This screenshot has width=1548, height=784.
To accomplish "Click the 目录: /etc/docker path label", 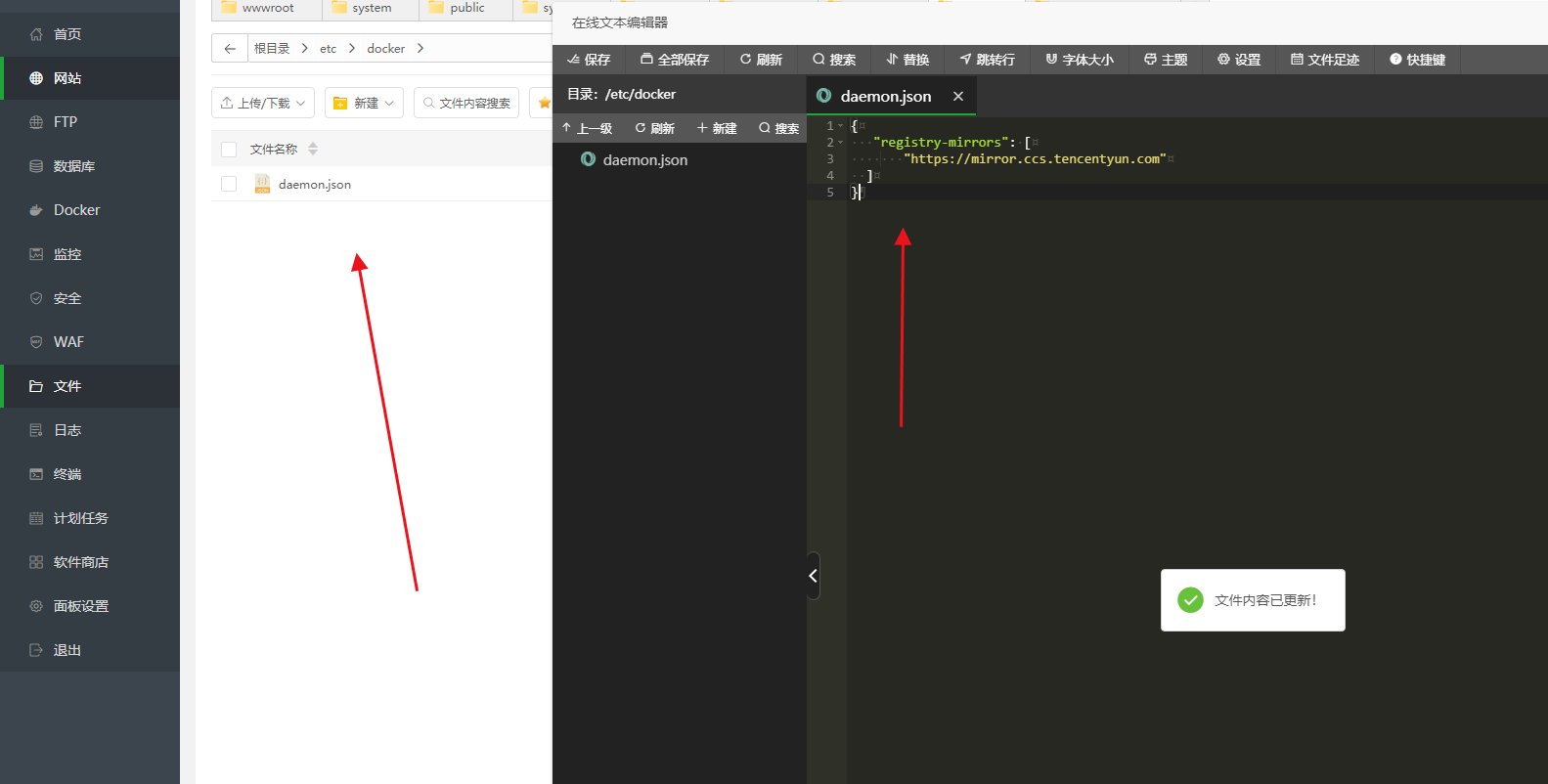I will click(622, 94).
